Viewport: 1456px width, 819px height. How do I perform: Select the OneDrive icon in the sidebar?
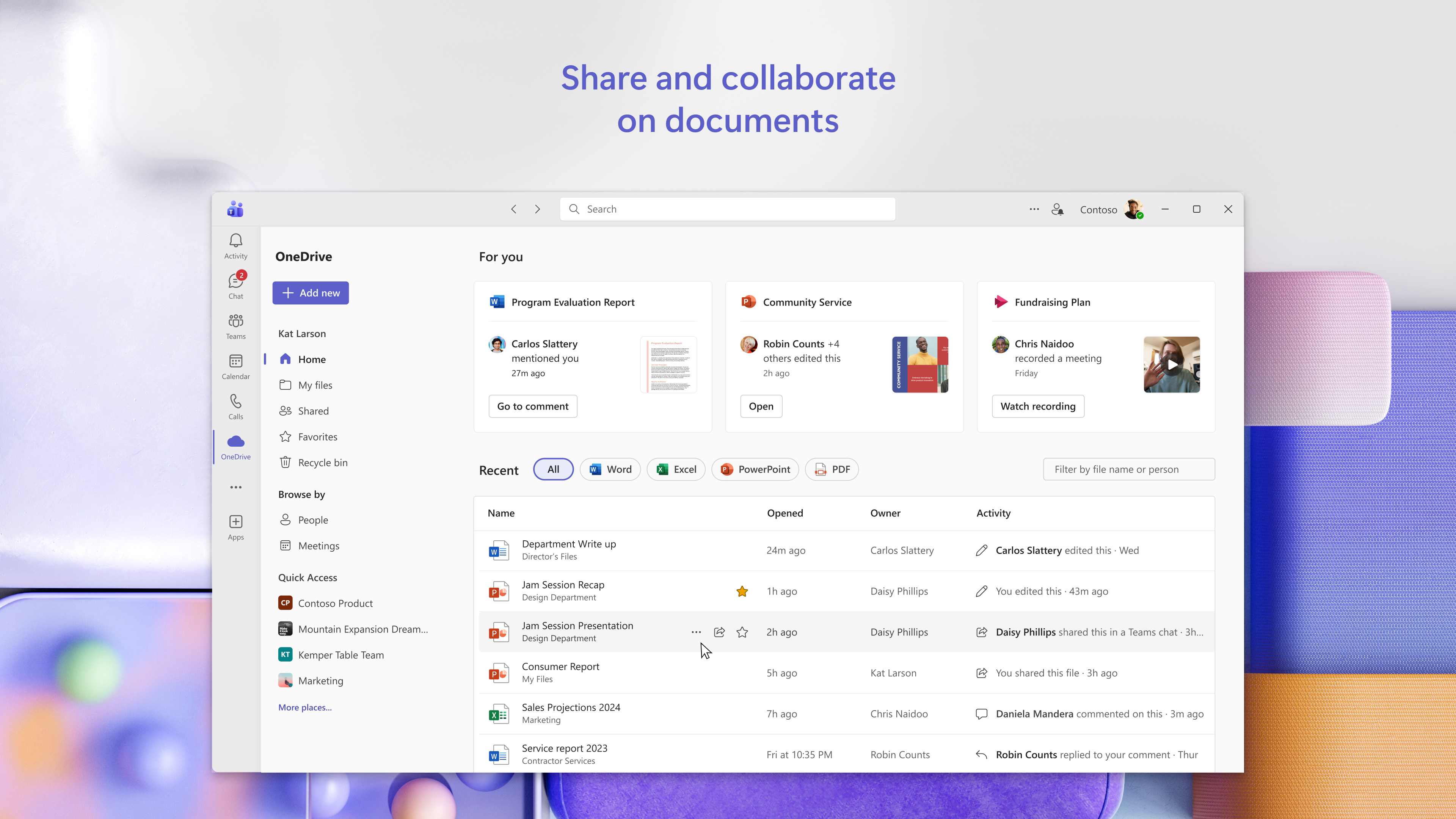[236, 447]
